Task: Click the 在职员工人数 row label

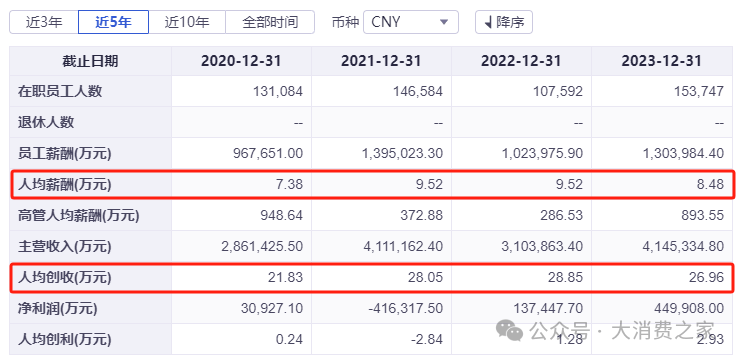Action: [60, 91]
